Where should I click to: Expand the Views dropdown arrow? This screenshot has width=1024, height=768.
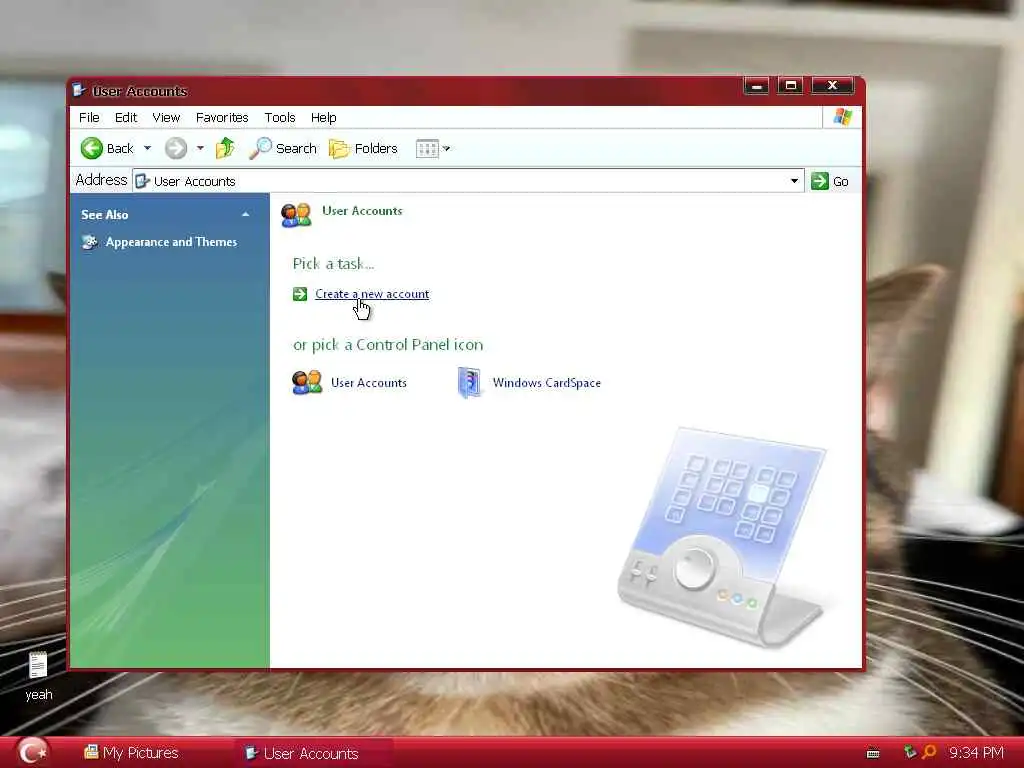point(447,149)
